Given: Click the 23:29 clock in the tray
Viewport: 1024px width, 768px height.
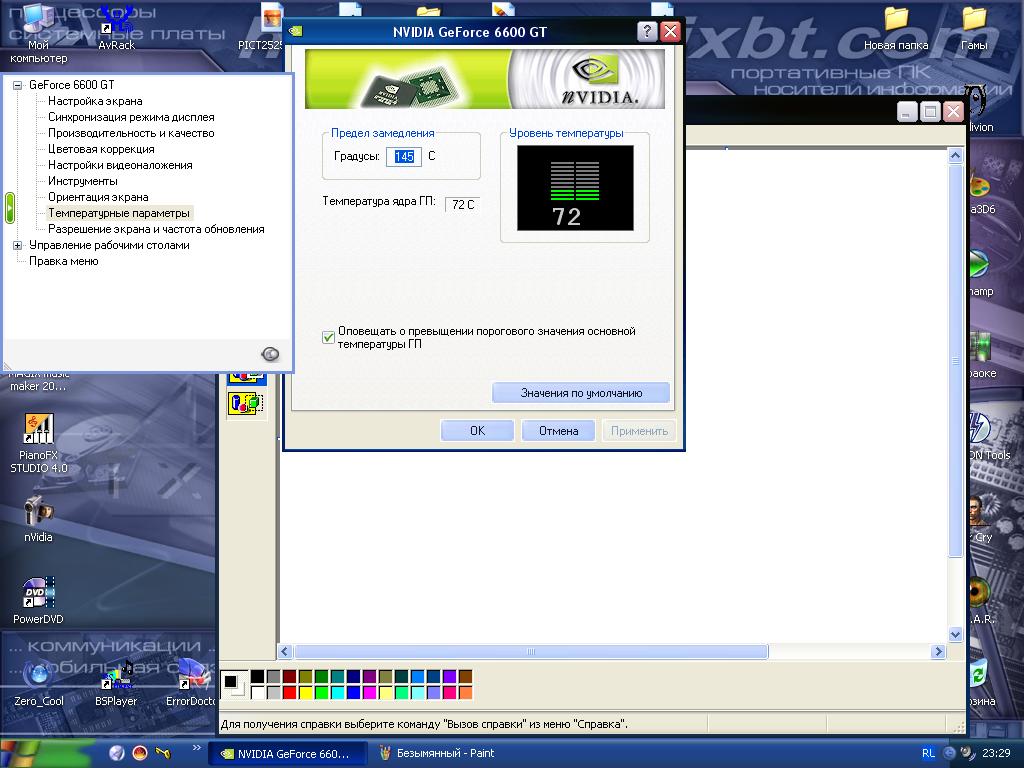Looking at the screenshot, I should point(996,753).
